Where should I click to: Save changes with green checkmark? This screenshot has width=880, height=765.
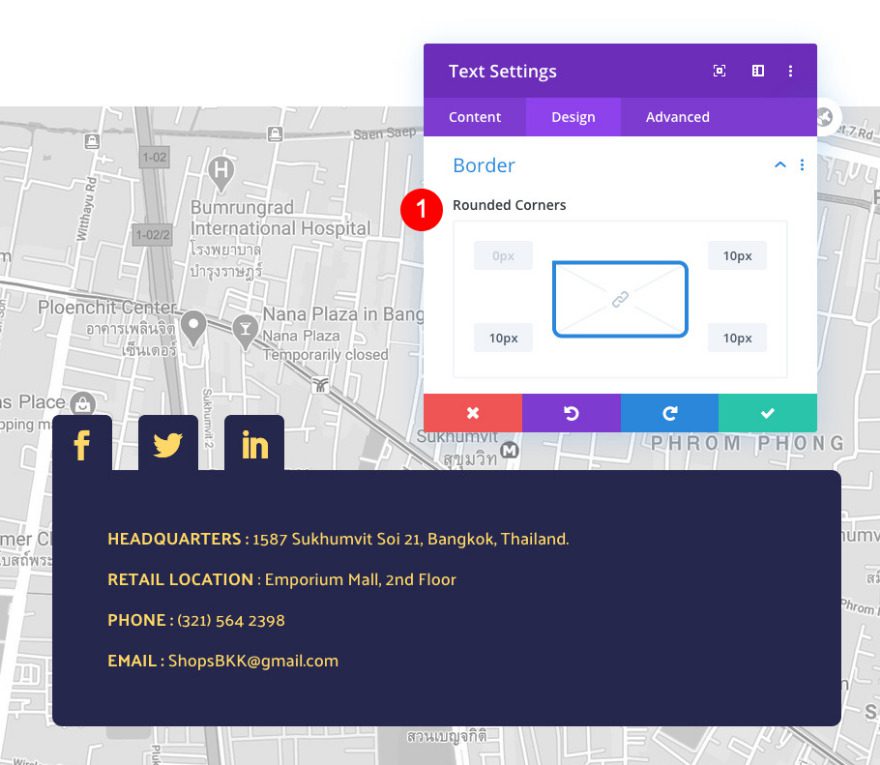[x=767, y=413]
